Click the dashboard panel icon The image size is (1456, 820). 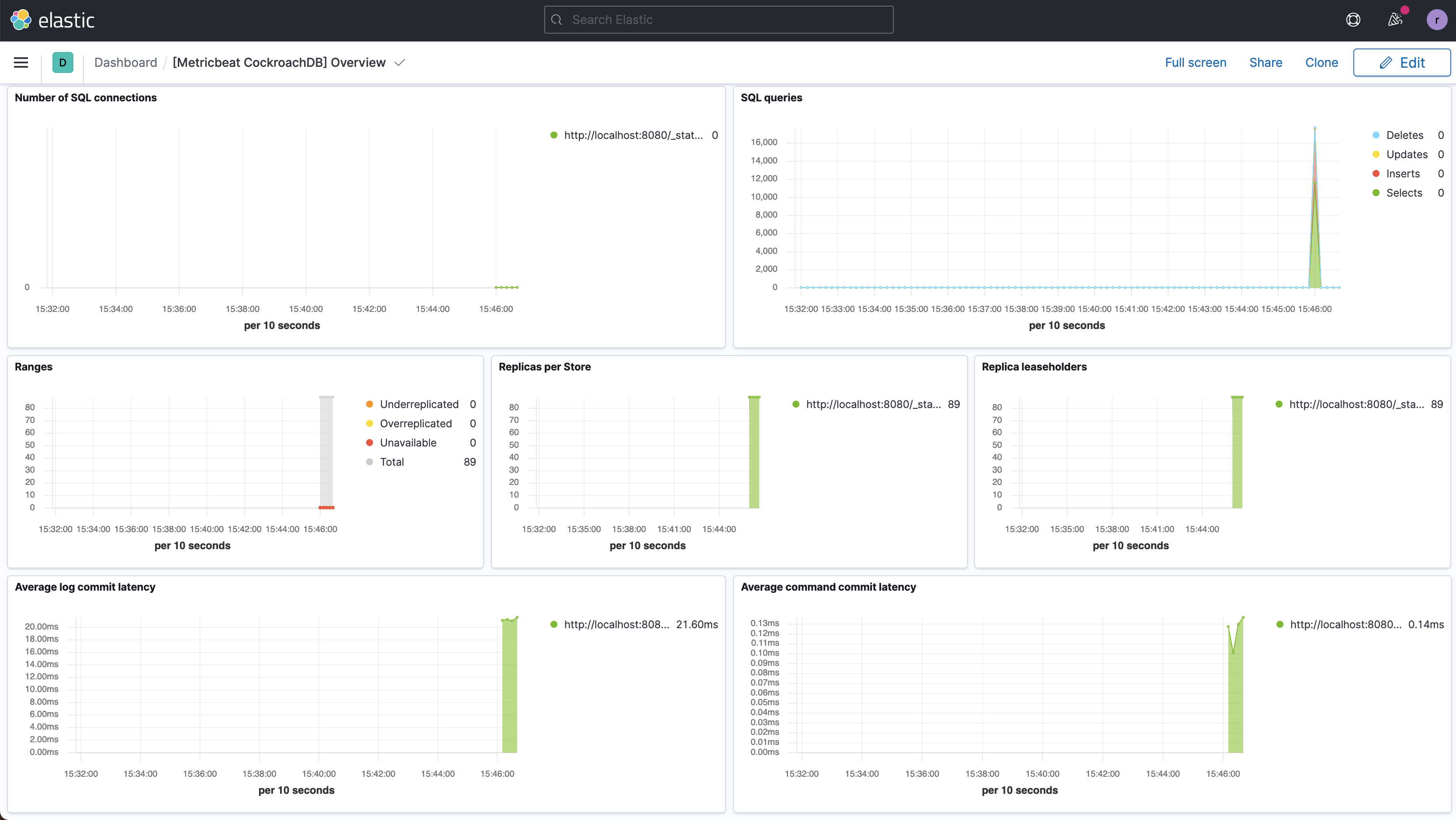[x=62, y=62]
